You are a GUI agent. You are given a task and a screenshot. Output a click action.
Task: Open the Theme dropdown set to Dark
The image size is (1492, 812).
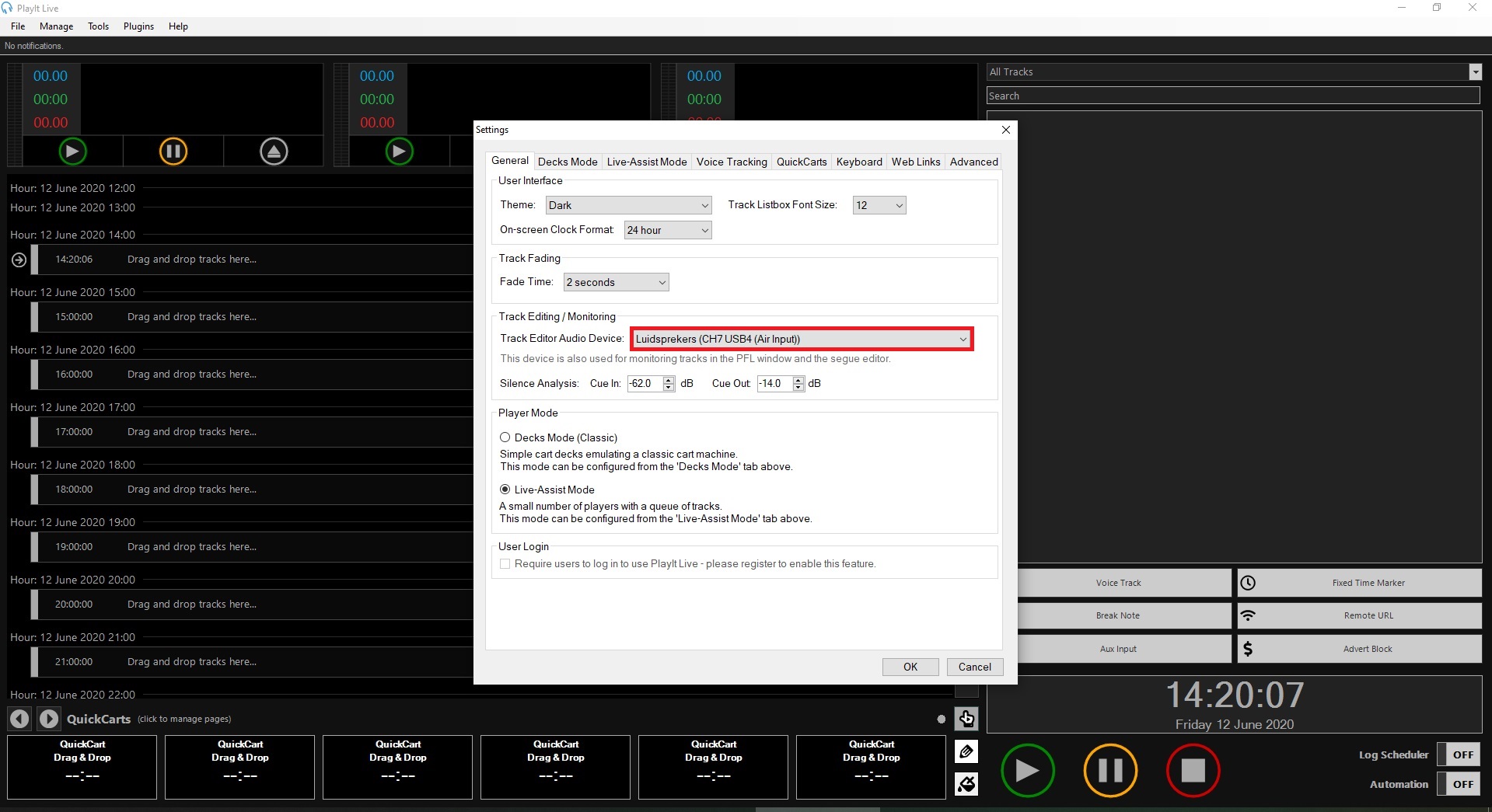[628, 205]
